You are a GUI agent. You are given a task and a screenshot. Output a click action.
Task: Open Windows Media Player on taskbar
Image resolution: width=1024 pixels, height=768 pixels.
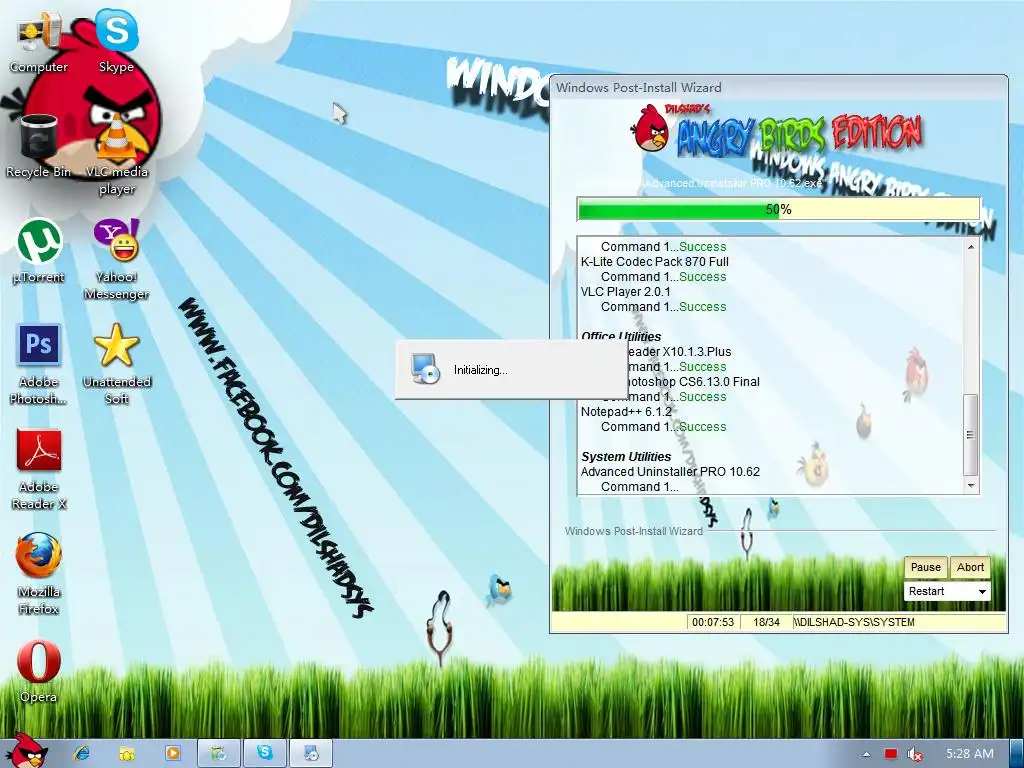click(x=172, y=753)
